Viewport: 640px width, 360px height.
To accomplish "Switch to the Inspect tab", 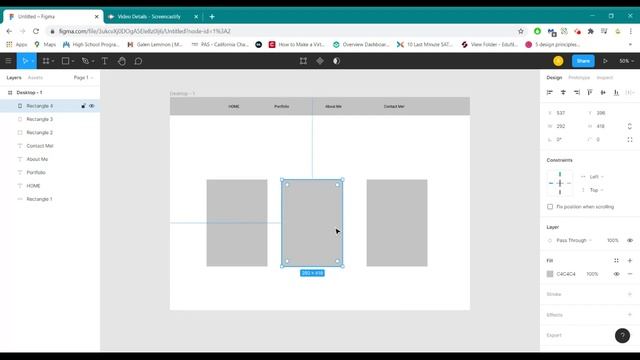I will [604, 78].
